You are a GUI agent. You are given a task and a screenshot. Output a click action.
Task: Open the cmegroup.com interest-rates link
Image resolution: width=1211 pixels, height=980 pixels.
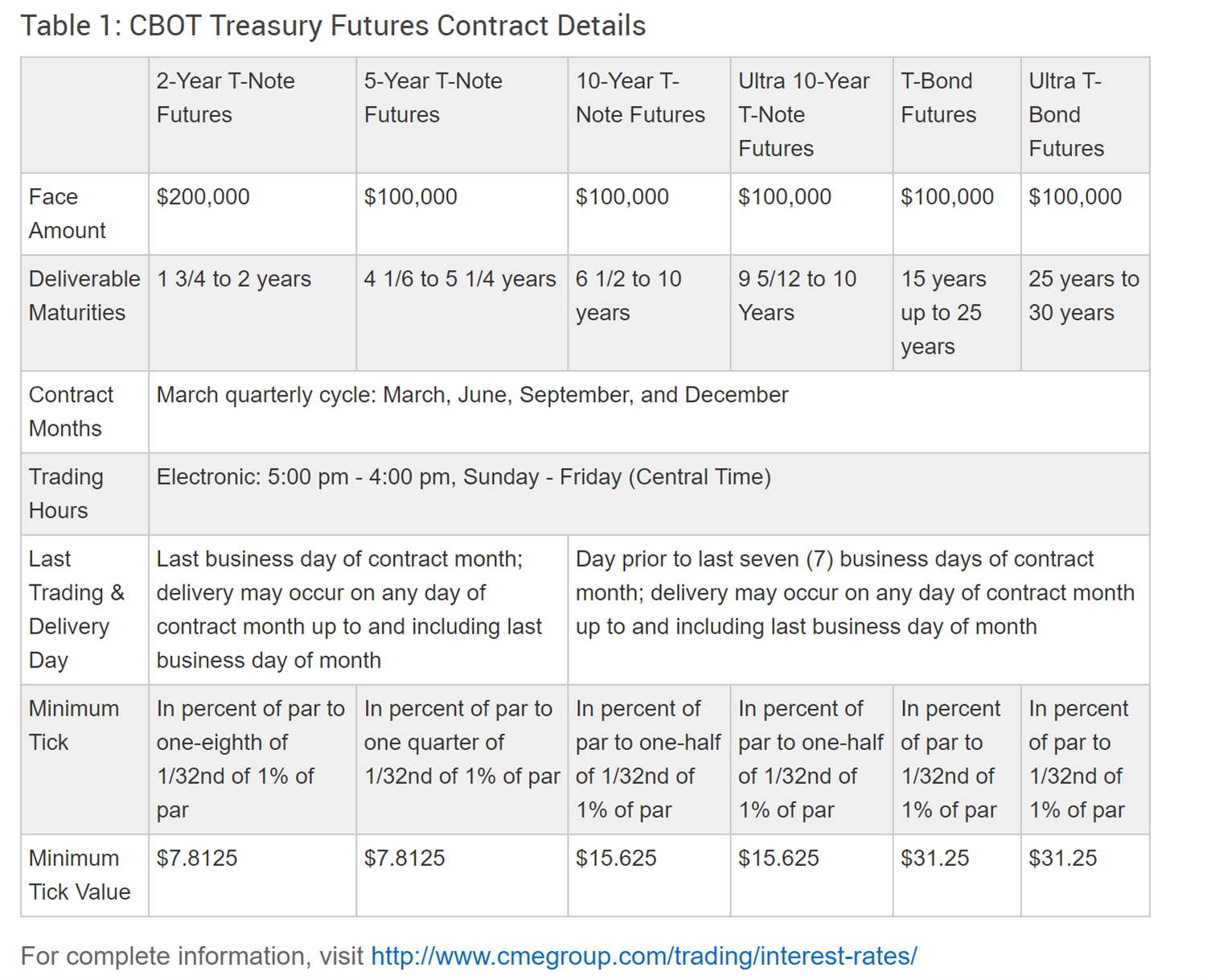pos(643,956)
